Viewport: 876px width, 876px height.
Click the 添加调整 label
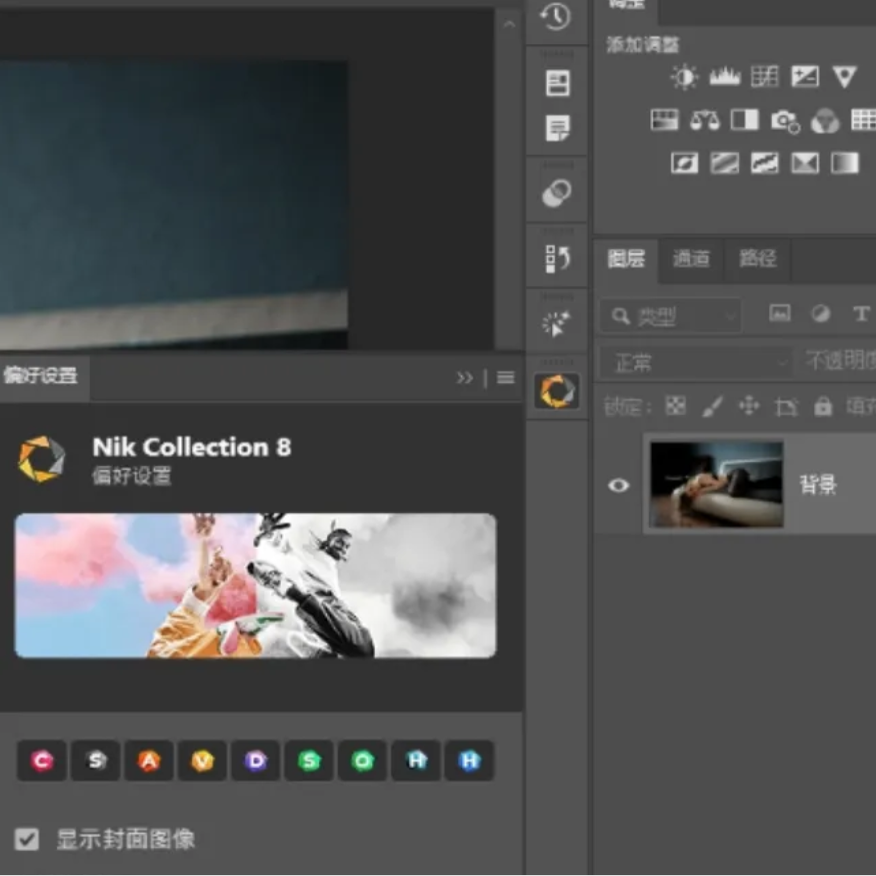pos(643,45)
